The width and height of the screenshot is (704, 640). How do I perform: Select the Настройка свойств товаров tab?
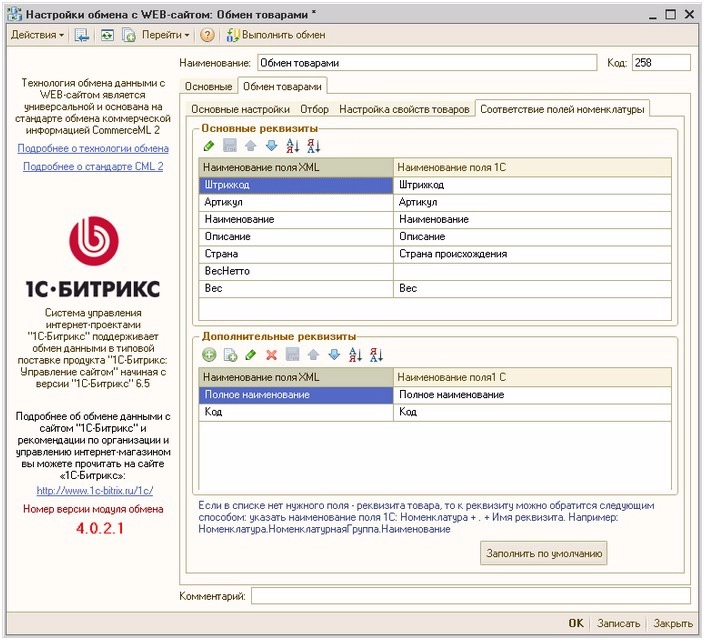coord(404,108)
